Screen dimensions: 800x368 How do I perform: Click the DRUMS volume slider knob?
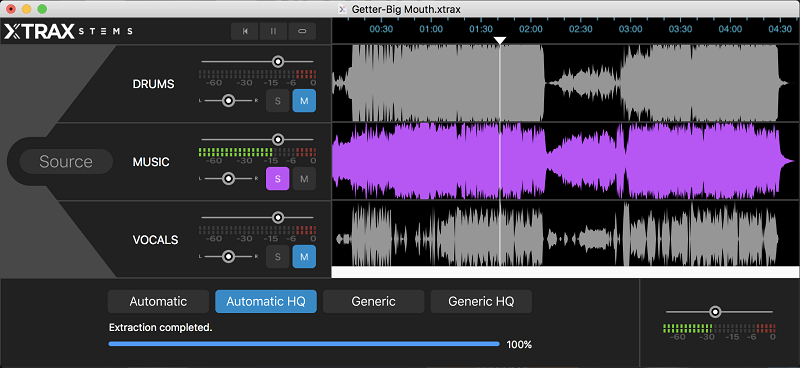278,62
